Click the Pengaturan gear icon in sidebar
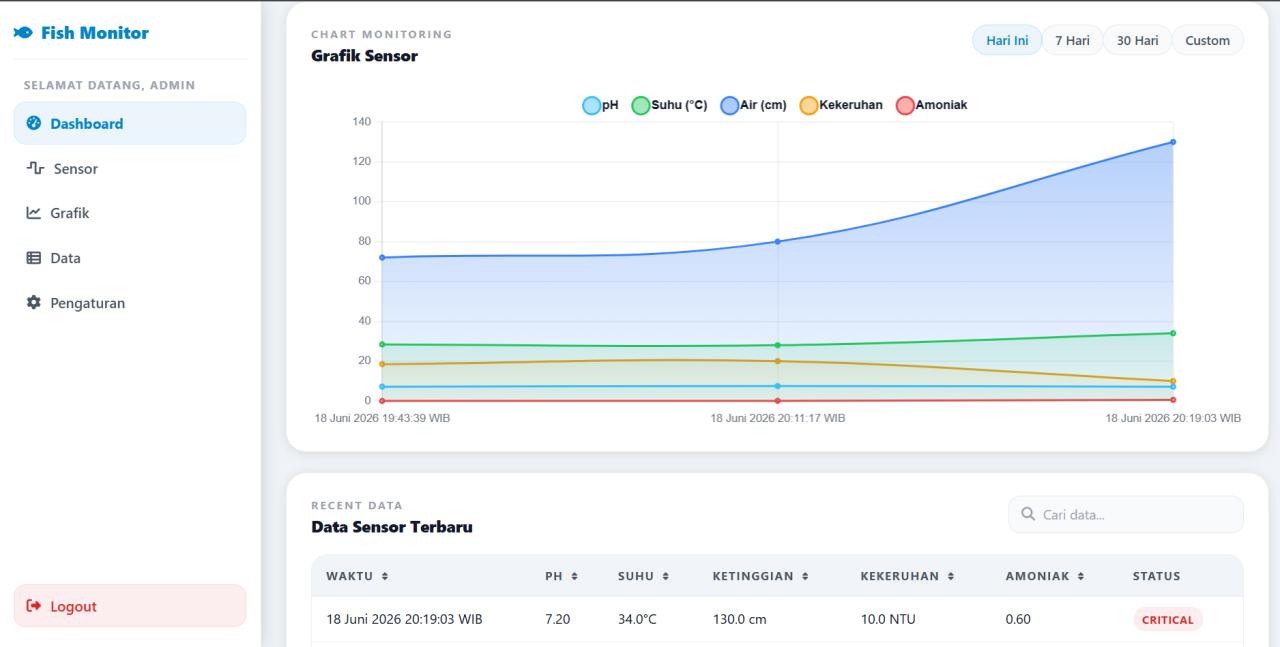Screen dimensions: 1280x647 33,302
